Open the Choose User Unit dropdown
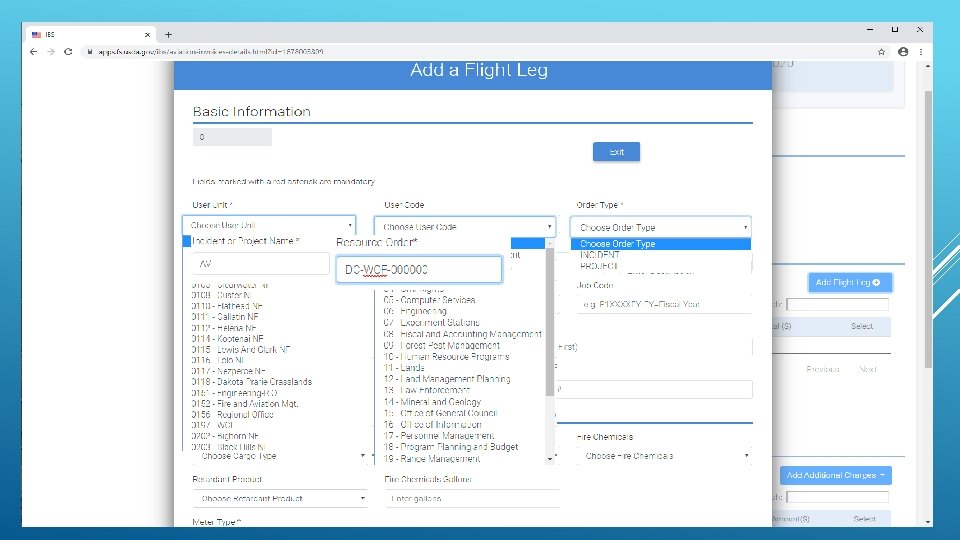The width and height of the screenshot is (960, 540). pyautogui.click(x=269, y=225)
